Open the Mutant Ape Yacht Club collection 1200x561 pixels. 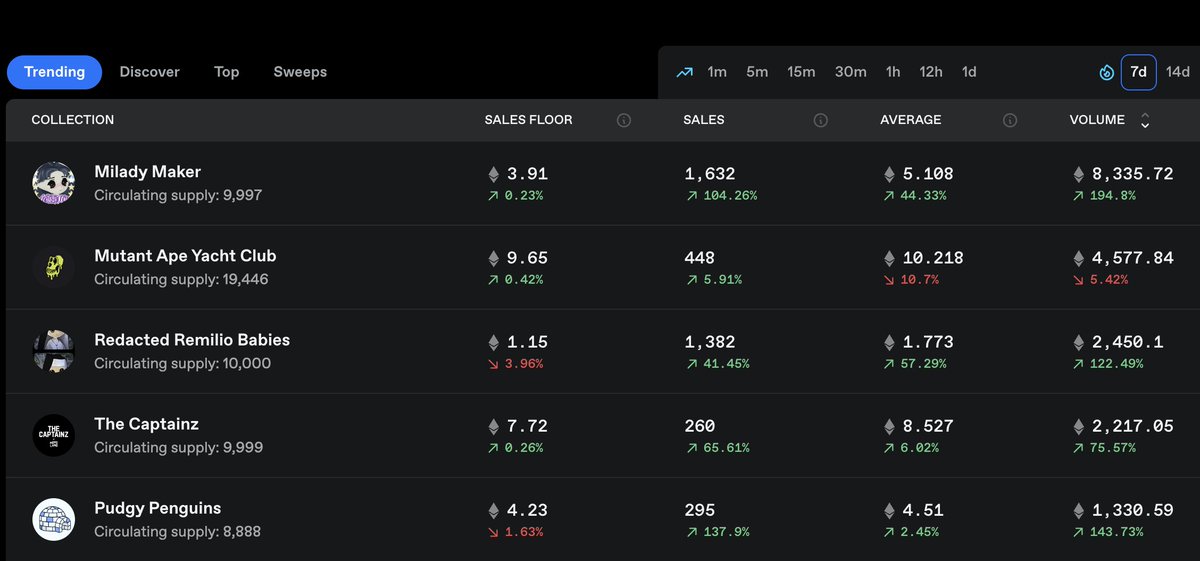click(x=185, y=256)
